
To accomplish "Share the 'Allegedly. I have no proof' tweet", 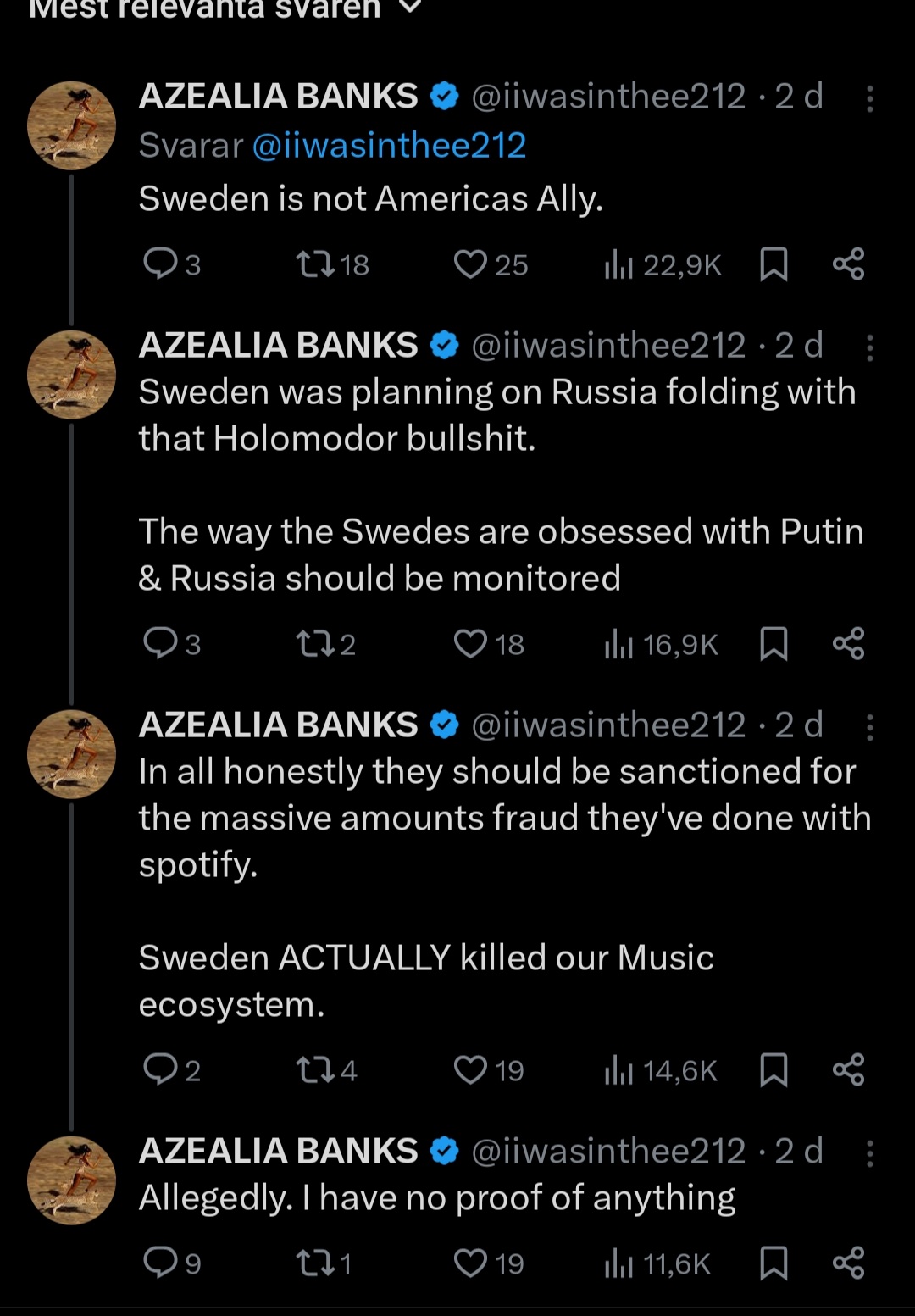I will coord(848,1263).
